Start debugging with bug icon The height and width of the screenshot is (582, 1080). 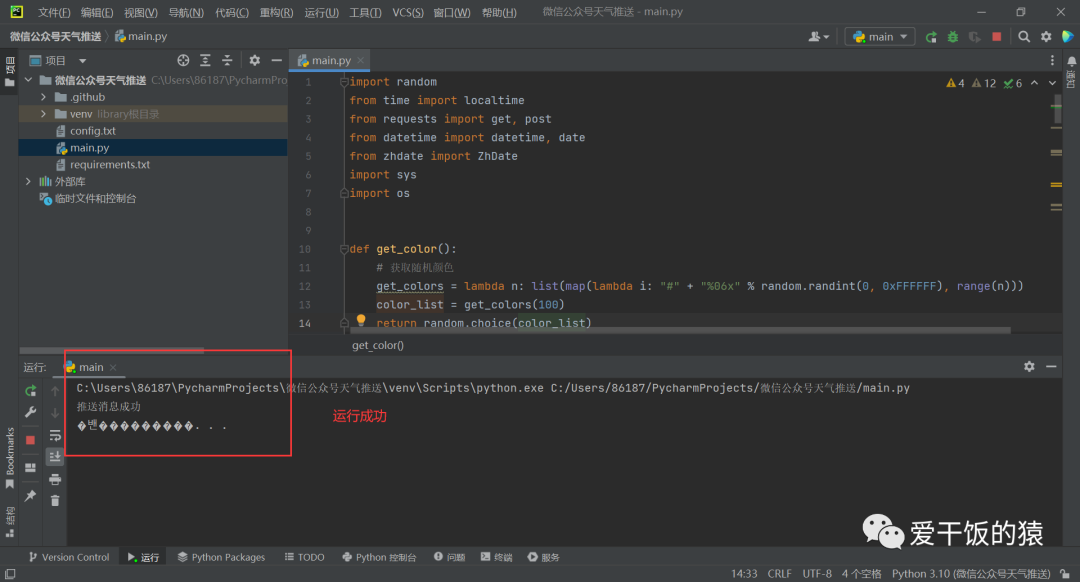953,37
